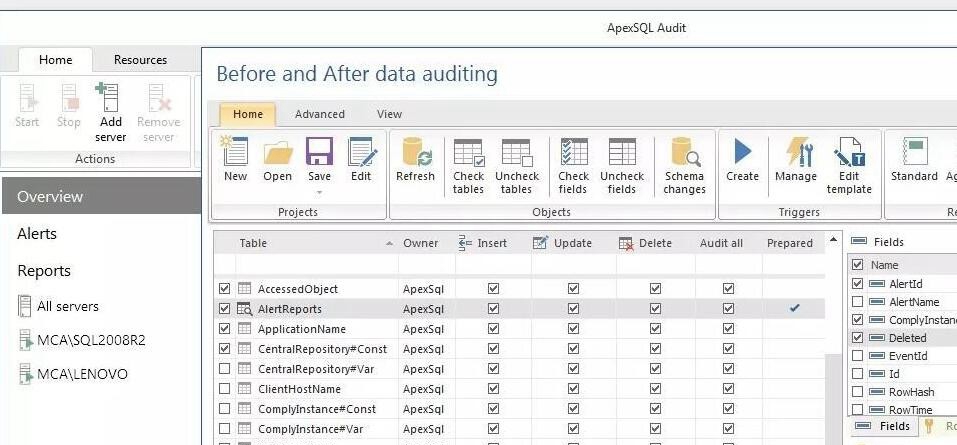Image resolution: width=957 pixels, height=445 pixels.
Task: Click the Table column sort arrow
Action: coord(389,244)
